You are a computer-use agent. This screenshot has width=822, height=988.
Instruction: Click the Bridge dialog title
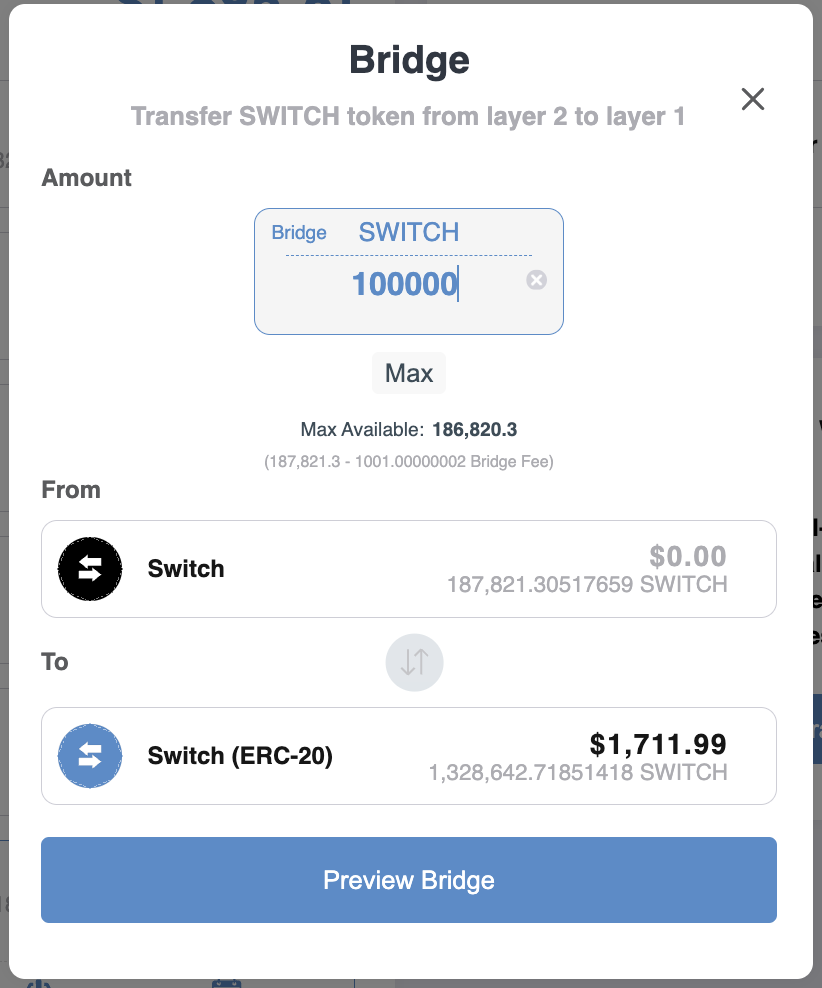pos(409,60)
